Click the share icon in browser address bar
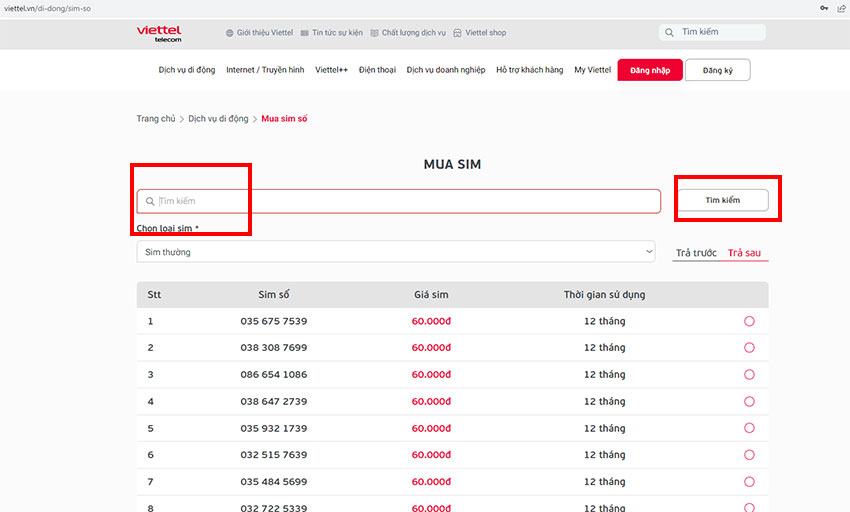The image size is (850, 512). pos(841,8)
